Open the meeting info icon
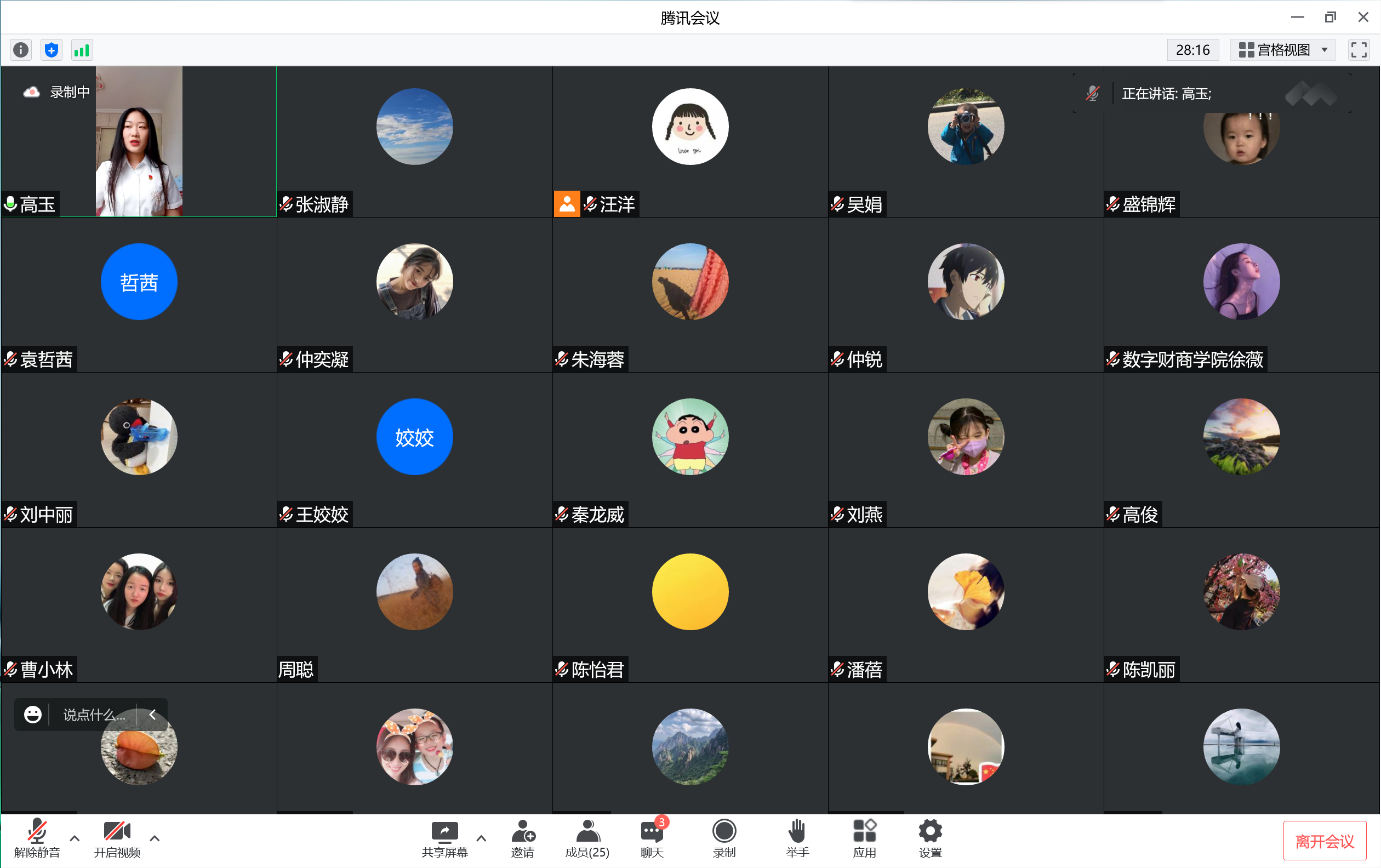The height and width of the screenshot is (868, 1381). click(21, 50)
